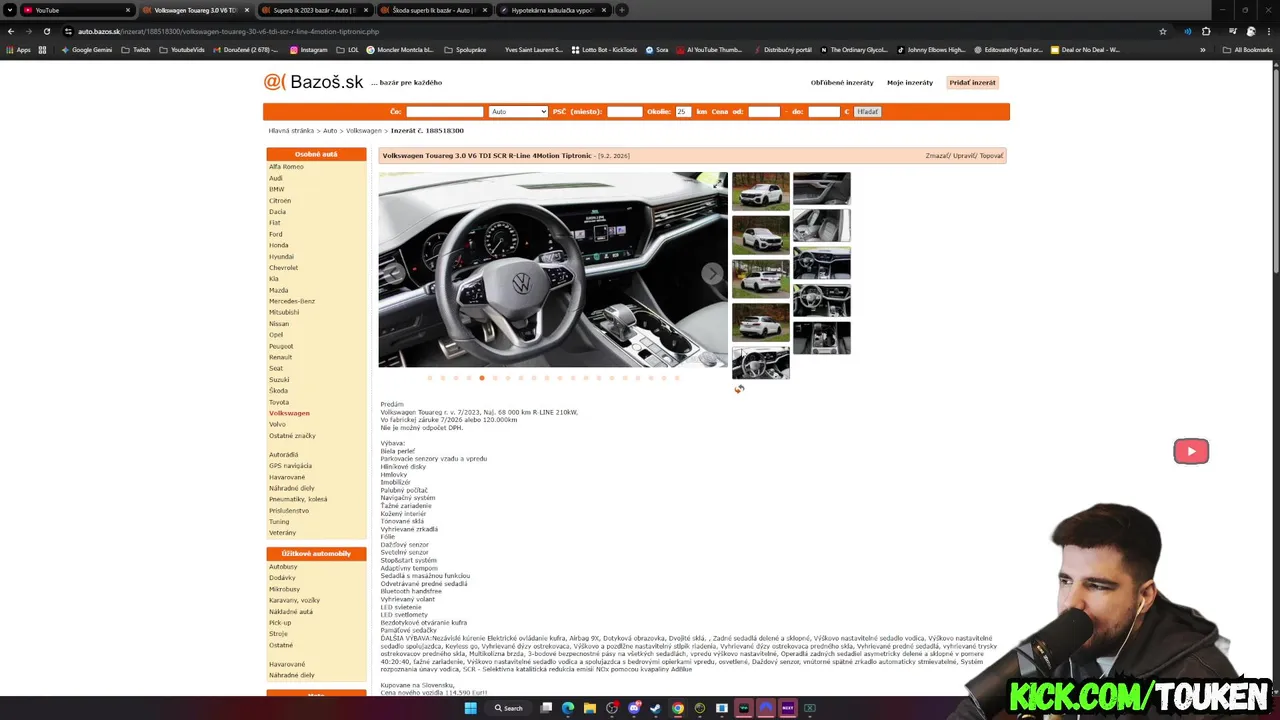Reload the page with the refresh icon
This screenshot has width=1280, height=720.
47,31
